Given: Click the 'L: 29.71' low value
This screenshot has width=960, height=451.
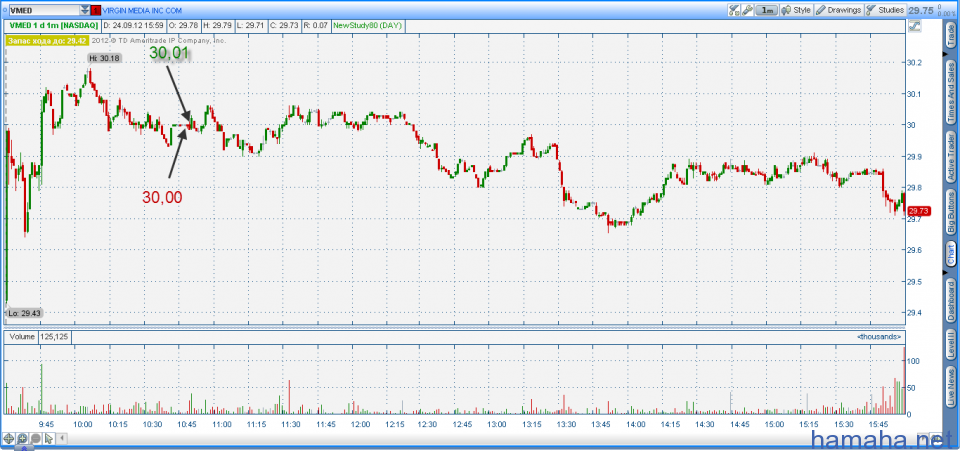Looking at the screenshot, I should click(x=250, y=26).
